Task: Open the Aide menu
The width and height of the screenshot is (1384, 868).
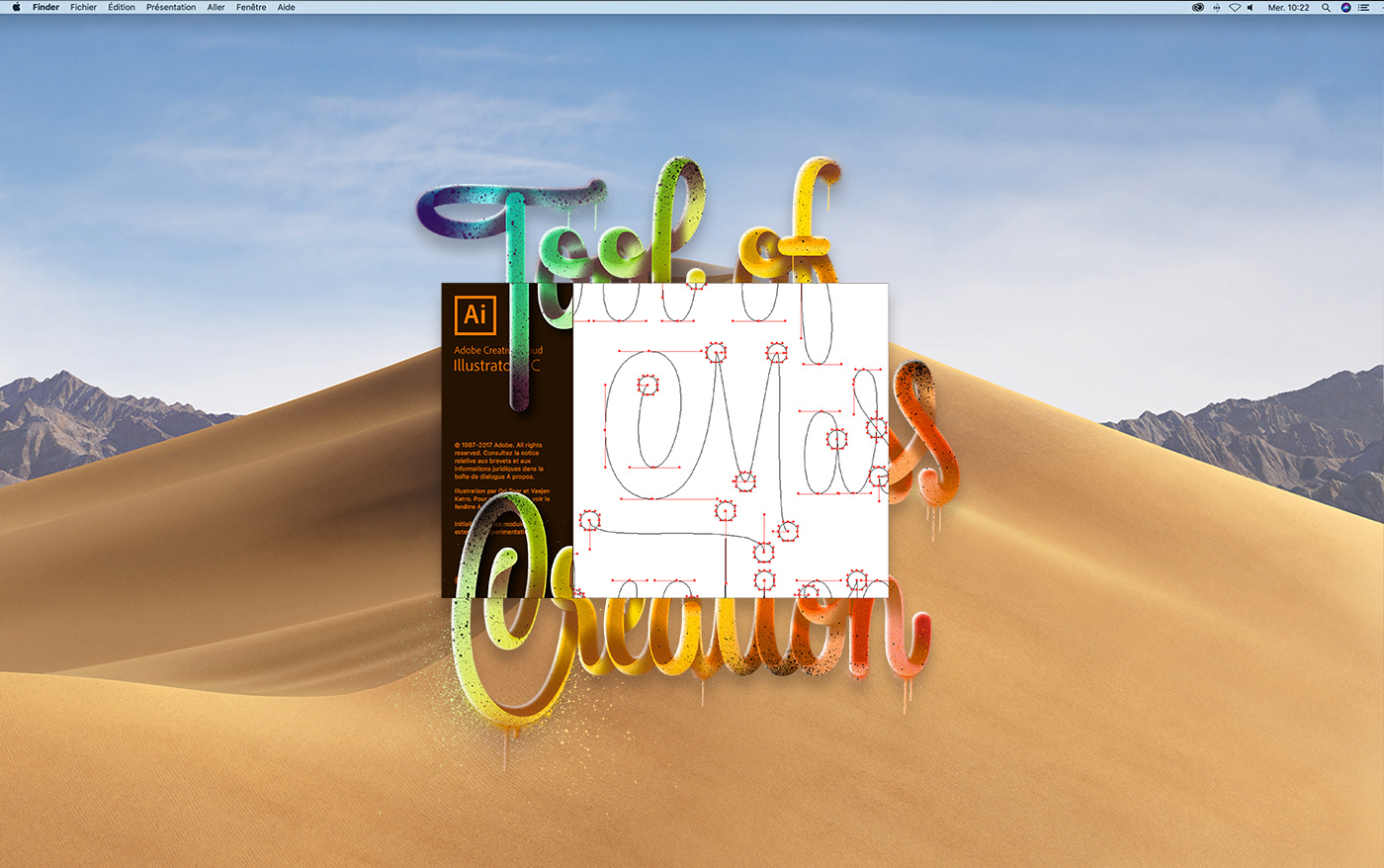Action: click(x=286, y=7)
